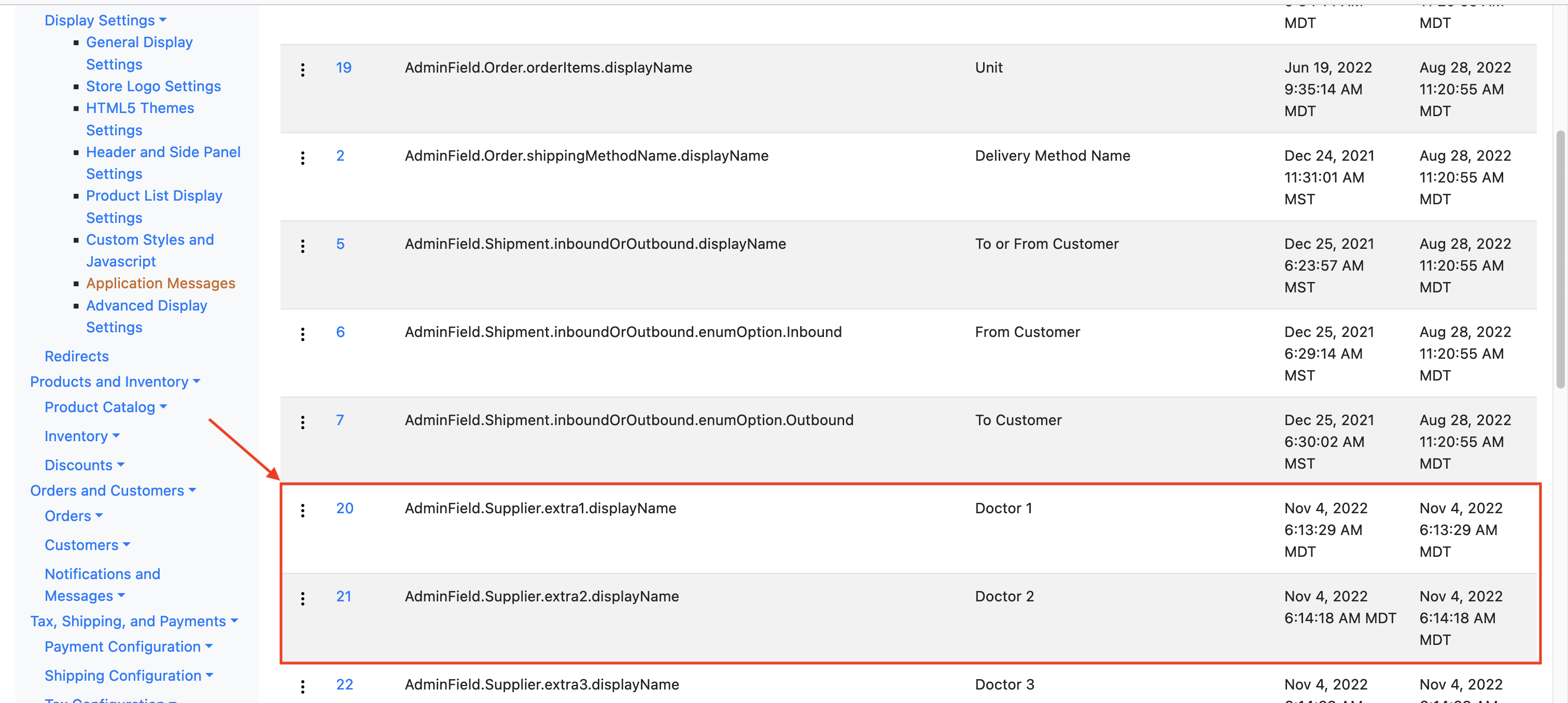Expand Products and Inventory section
Screen dimensions: 1568x703
[x=115, y=382]
